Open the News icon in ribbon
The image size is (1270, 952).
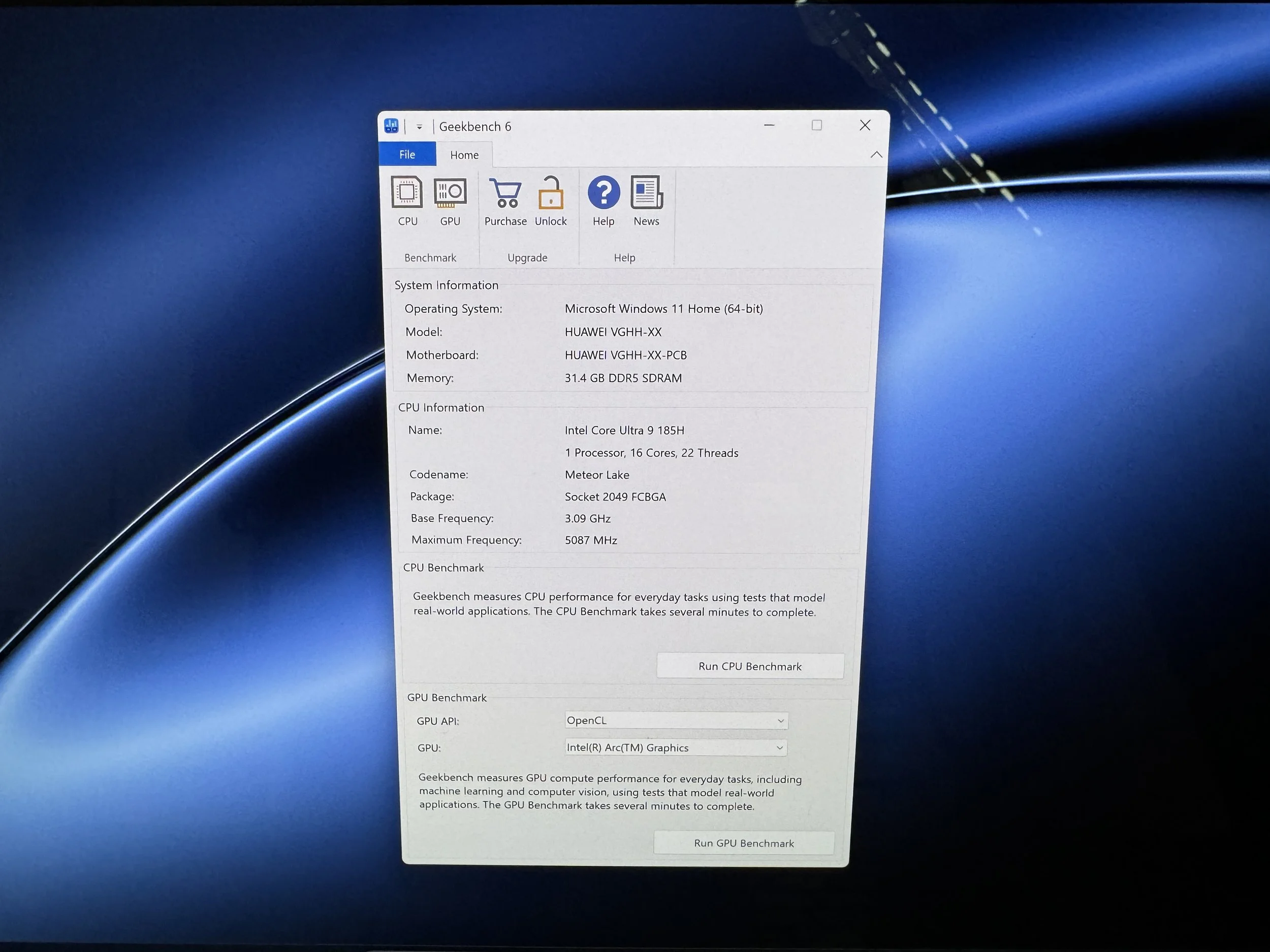point(647,193)
